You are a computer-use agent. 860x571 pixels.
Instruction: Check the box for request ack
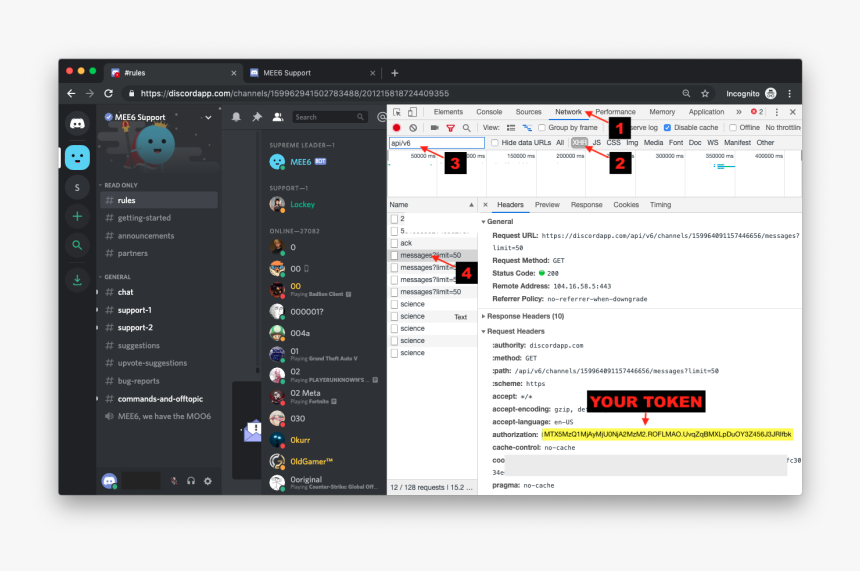[x=394, y=243]
